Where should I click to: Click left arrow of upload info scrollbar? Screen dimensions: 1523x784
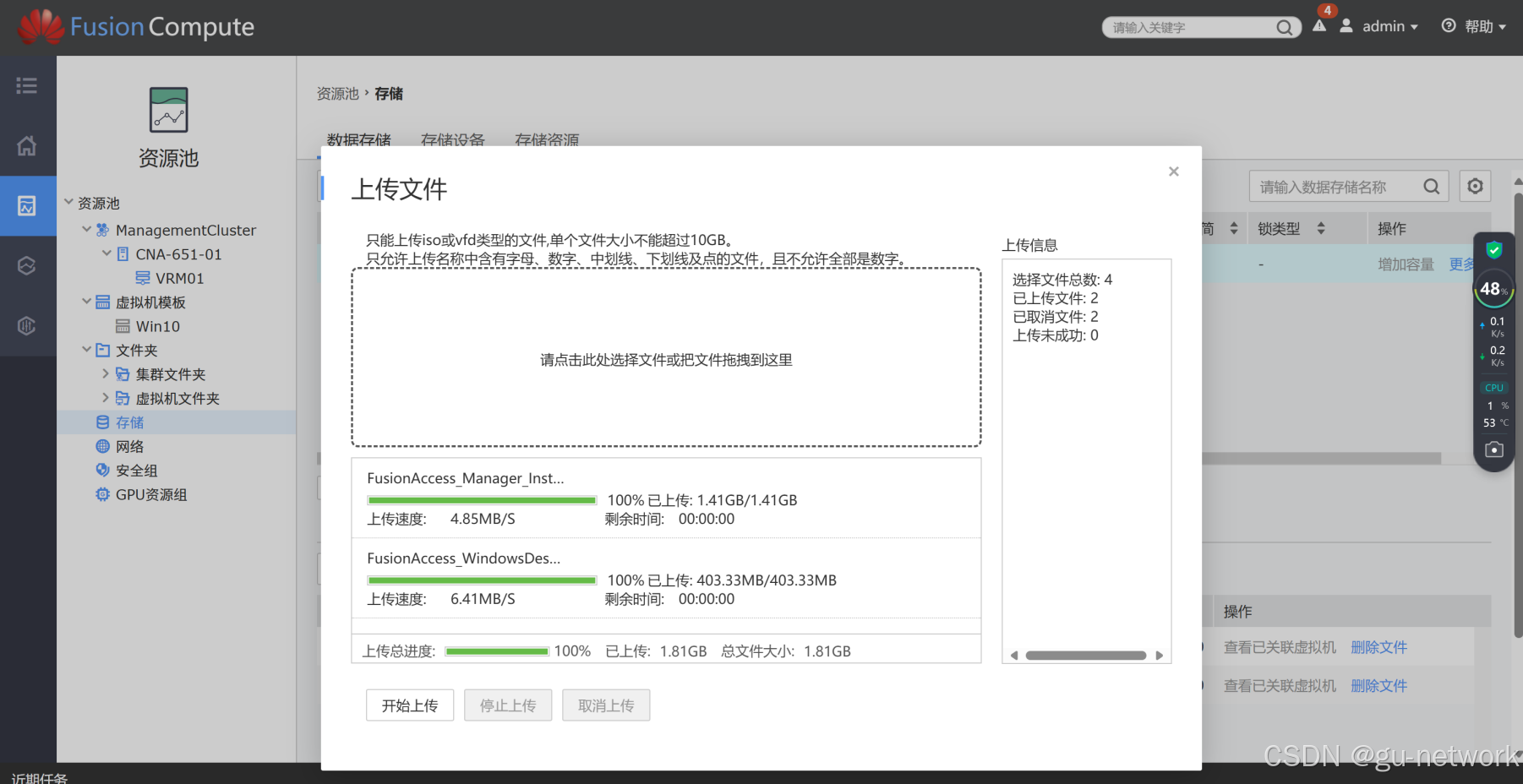[x=1014, y=656]
